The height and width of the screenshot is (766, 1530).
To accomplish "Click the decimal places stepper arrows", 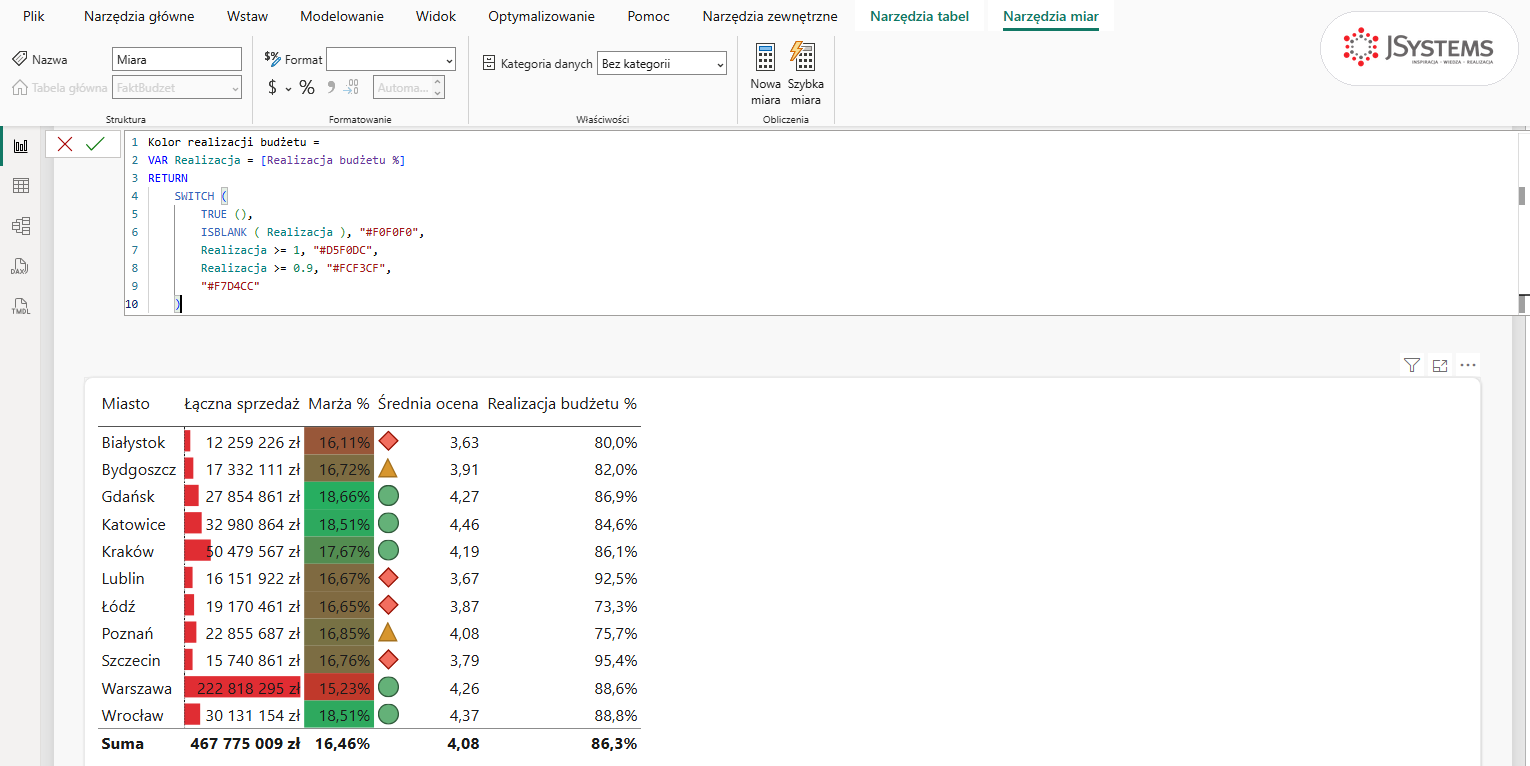I will (437, 88).
